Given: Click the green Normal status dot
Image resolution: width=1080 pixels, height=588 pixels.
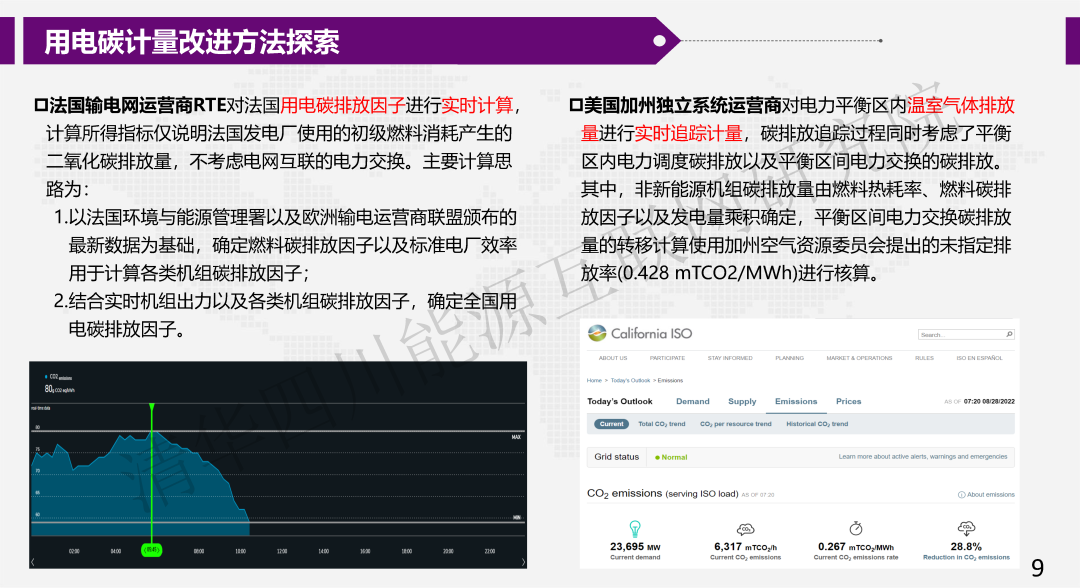Looking at the screenshot, I should 657,457.
